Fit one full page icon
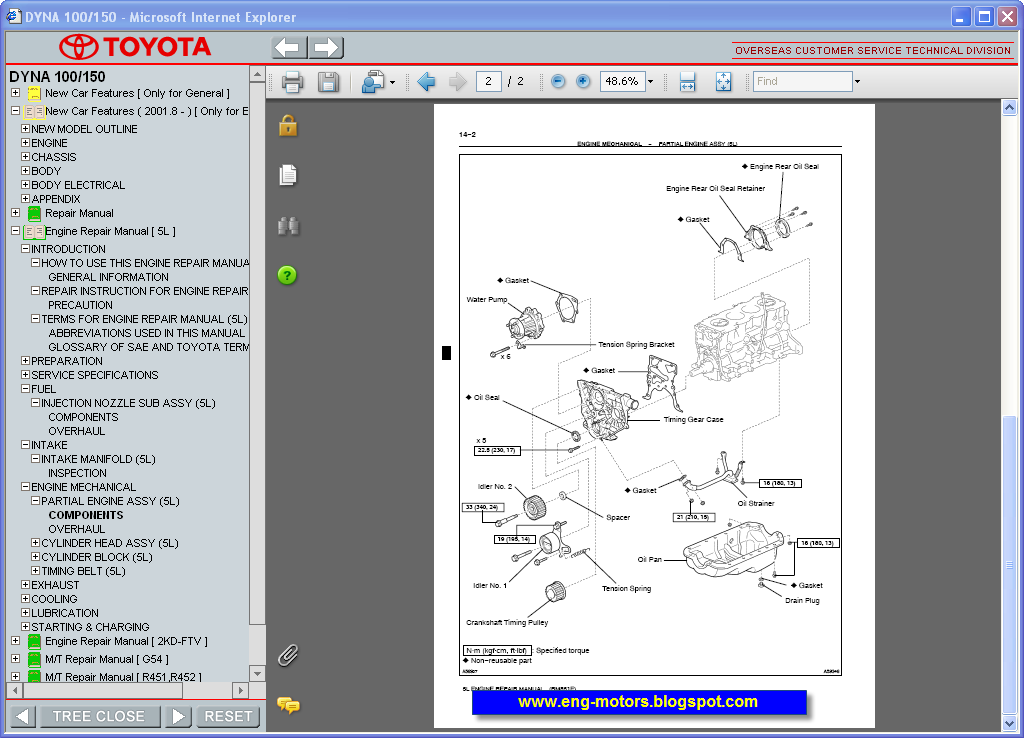The image size is (1024, 738). click(723, 82)
